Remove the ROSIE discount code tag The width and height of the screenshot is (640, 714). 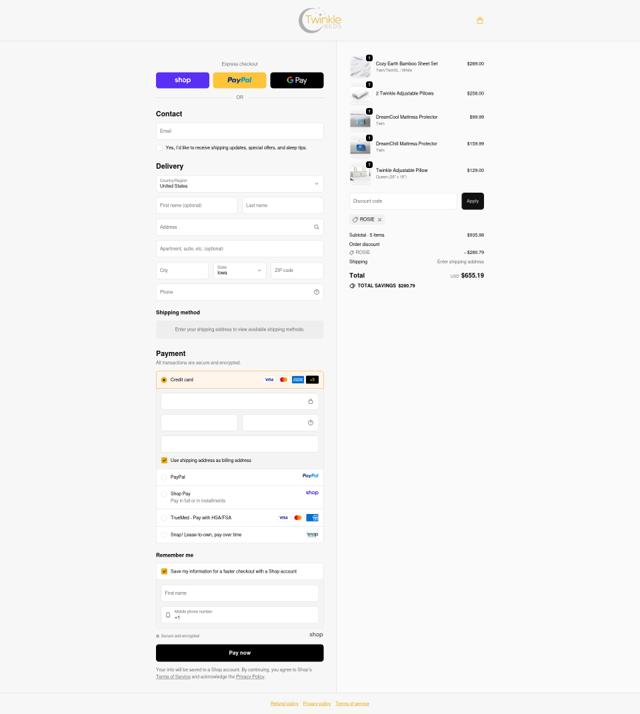coord(379,220)
